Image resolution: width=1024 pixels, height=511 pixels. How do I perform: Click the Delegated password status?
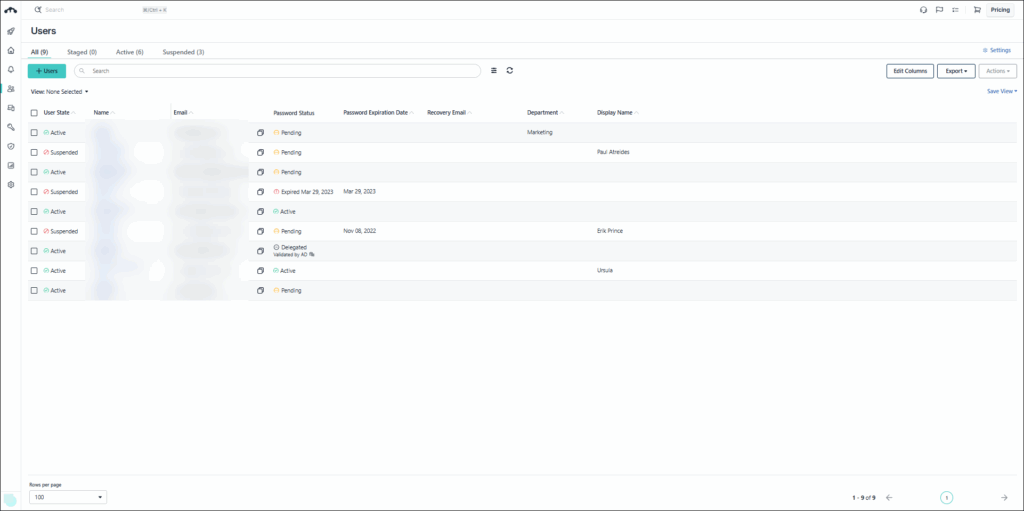tap(294, 248)
